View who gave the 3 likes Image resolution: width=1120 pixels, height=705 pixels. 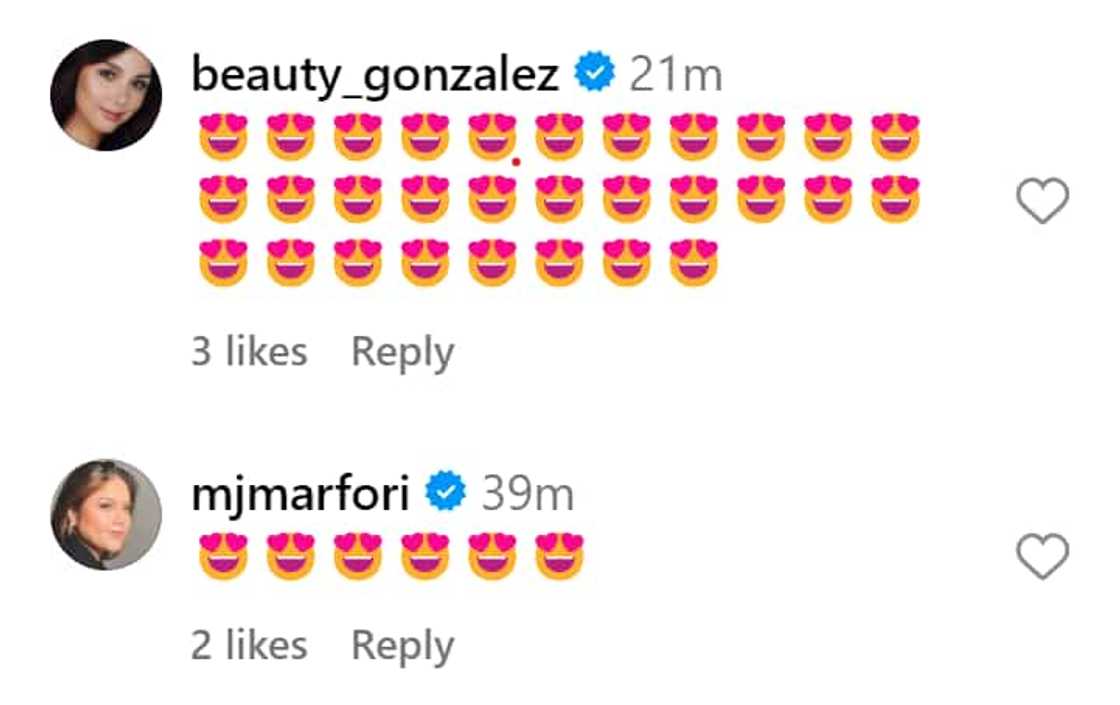coord(249,352)
